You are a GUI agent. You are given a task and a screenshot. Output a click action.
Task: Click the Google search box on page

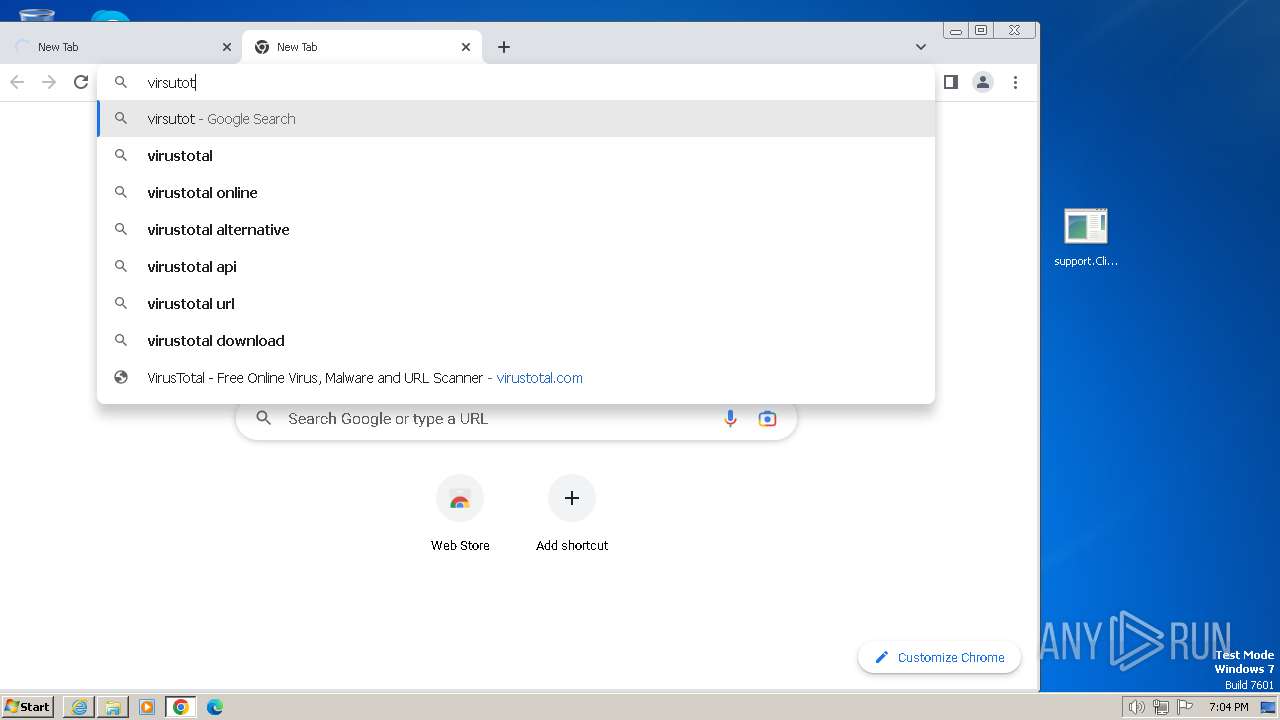pyautogui.click(x=516, y=419)
